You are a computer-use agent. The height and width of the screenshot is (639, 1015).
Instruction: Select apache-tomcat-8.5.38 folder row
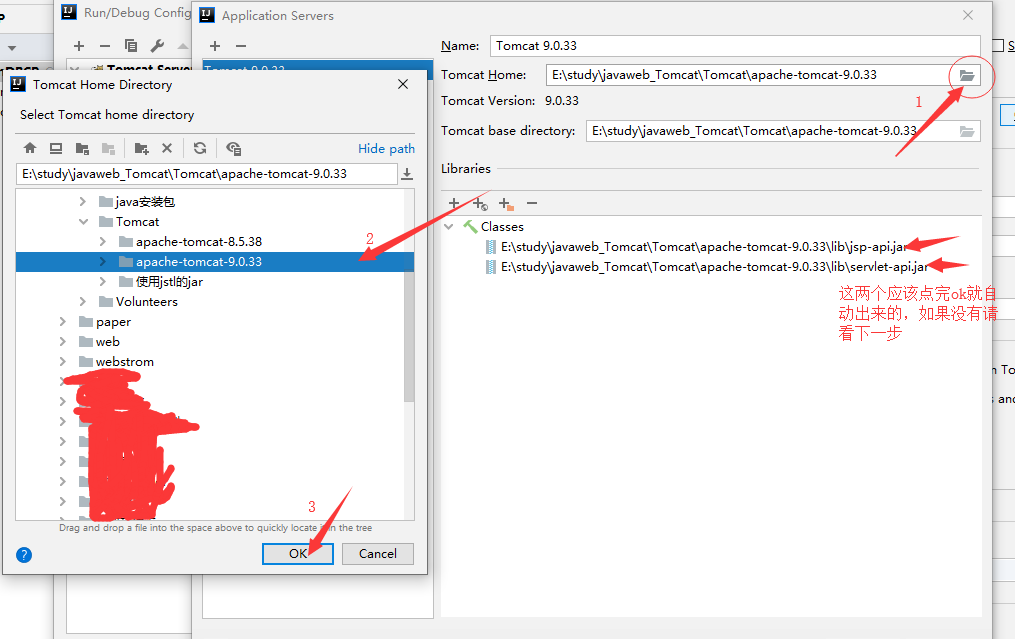[x=210, y=242]
